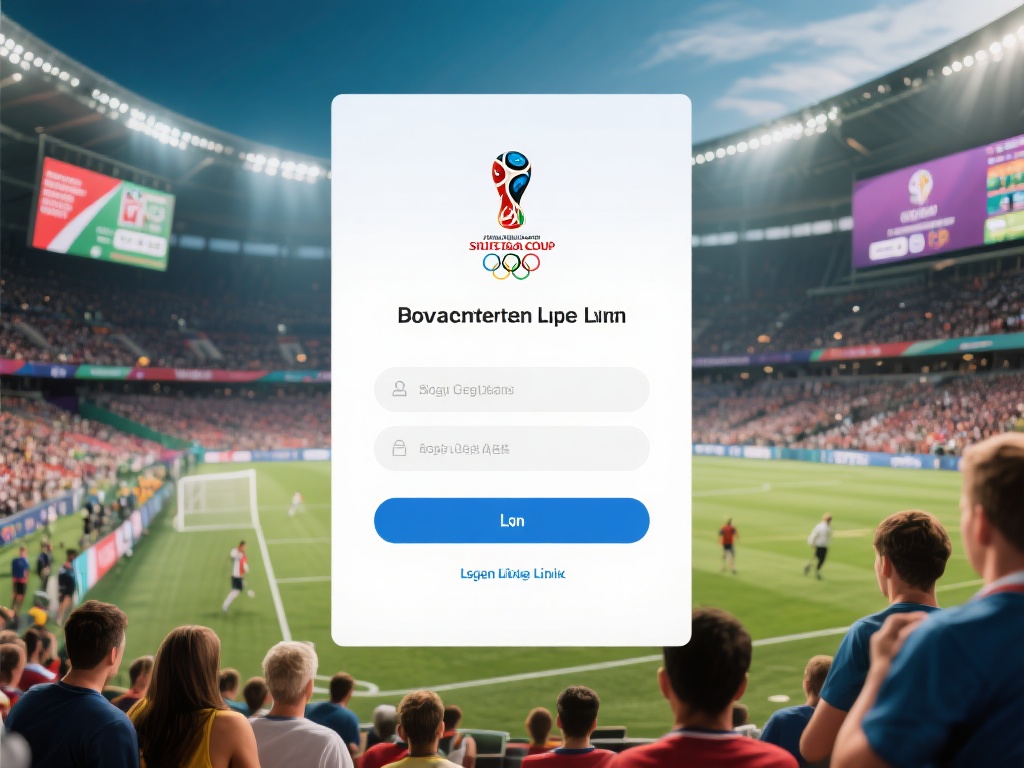Click the user silhouette icon in field
The height and width of the screenshot is (768, 1024).
pos(399,389)
